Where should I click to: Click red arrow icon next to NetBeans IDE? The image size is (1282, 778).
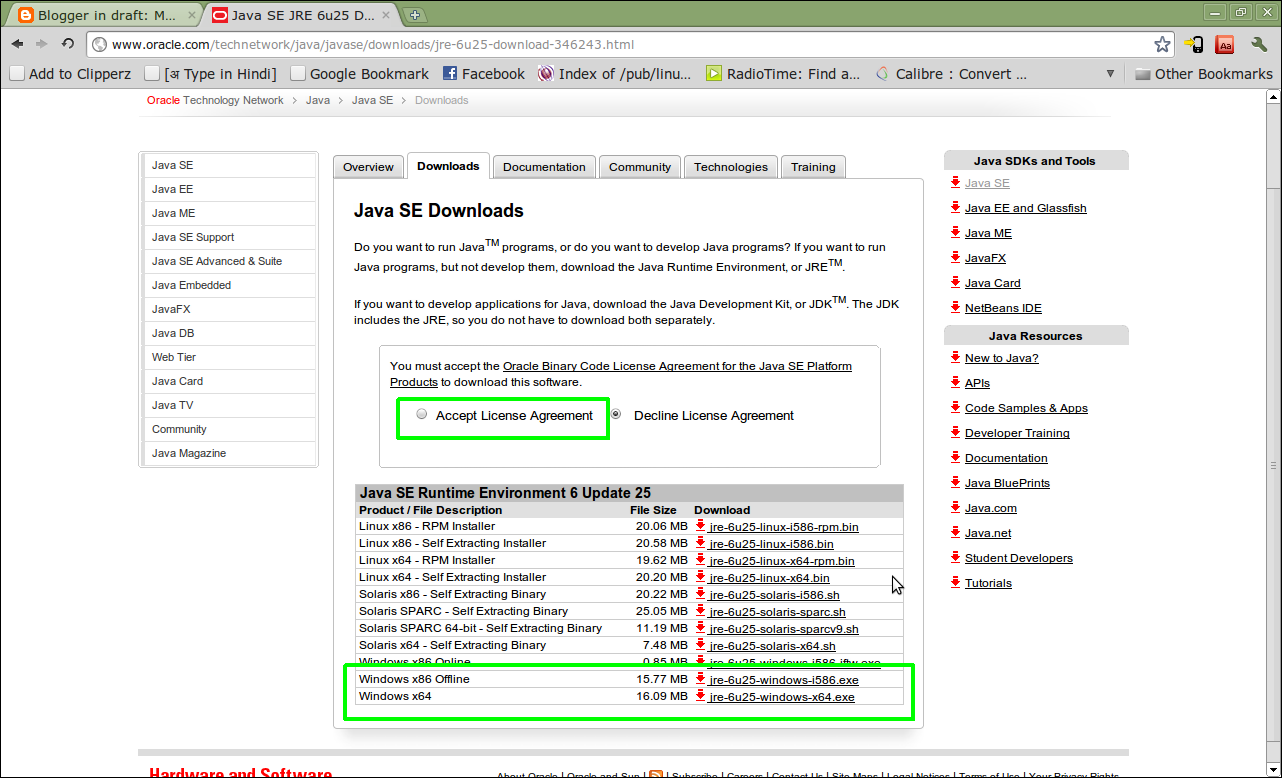955,307
